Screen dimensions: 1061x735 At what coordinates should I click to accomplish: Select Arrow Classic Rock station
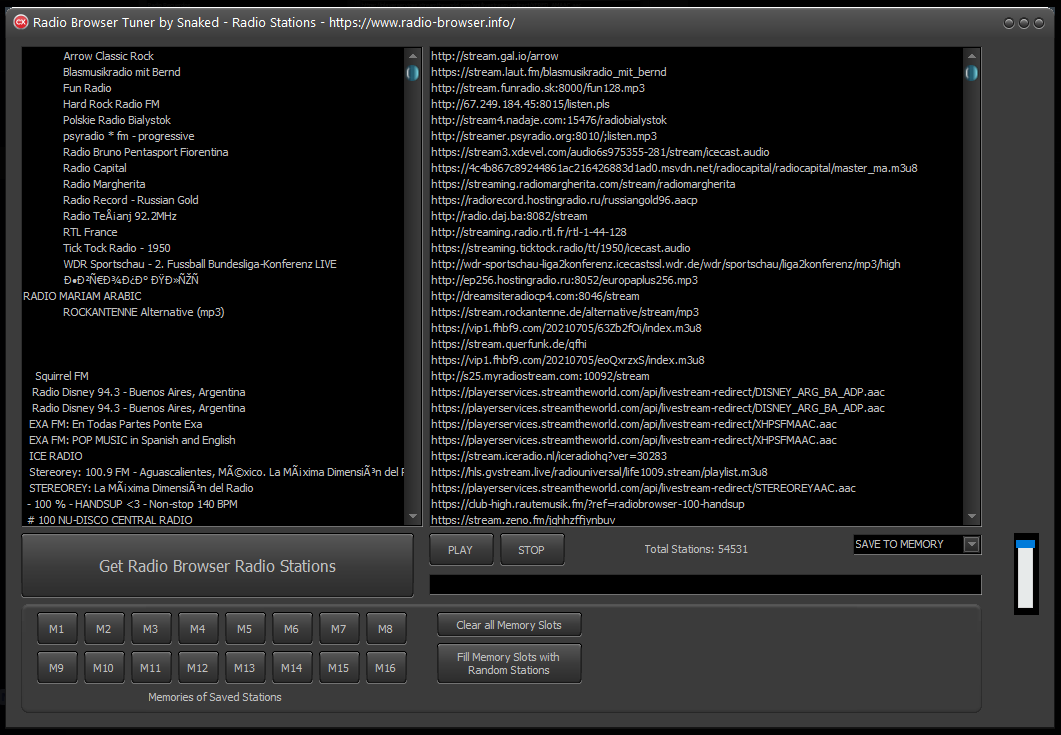tap(108, 56)
